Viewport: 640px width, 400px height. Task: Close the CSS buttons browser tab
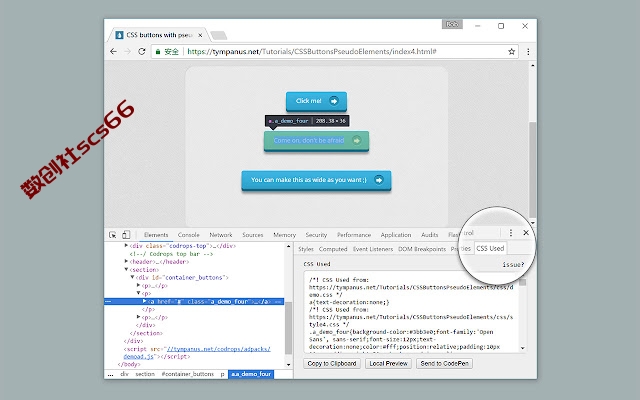tap(200, 35)
